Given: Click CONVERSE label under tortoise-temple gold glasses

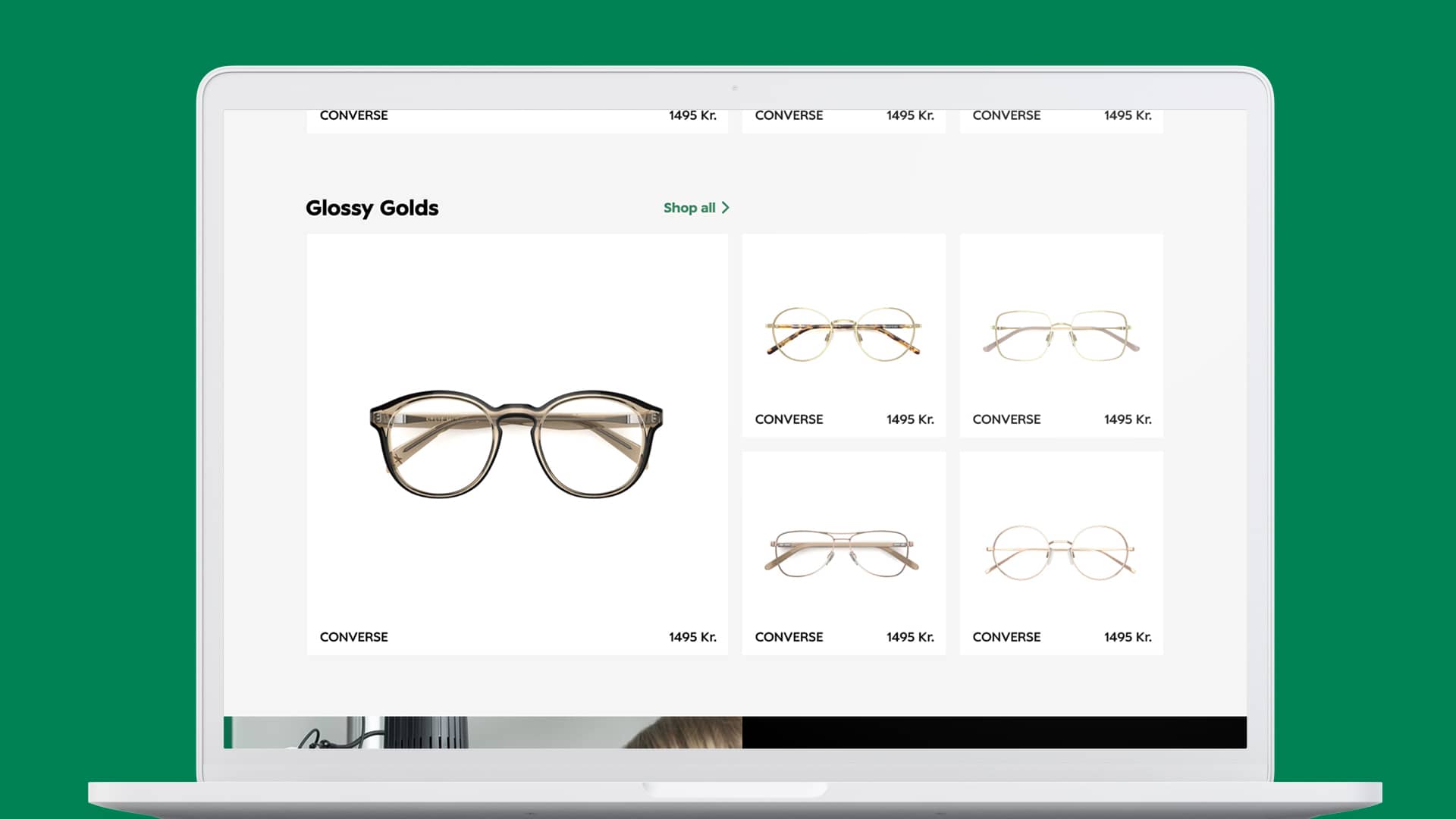Looking at the screenshot, I should click(789, 419).
